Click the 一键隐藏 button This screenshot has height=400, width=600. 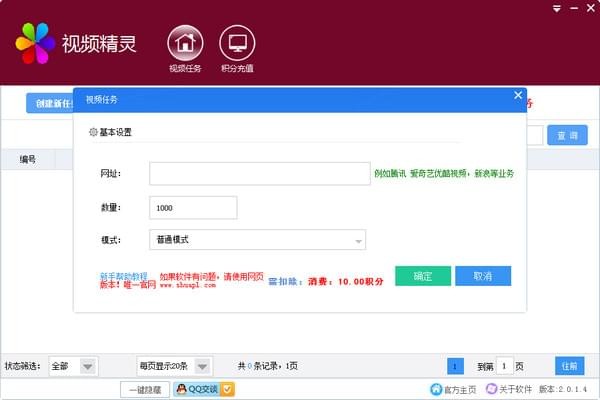(145, 390)
